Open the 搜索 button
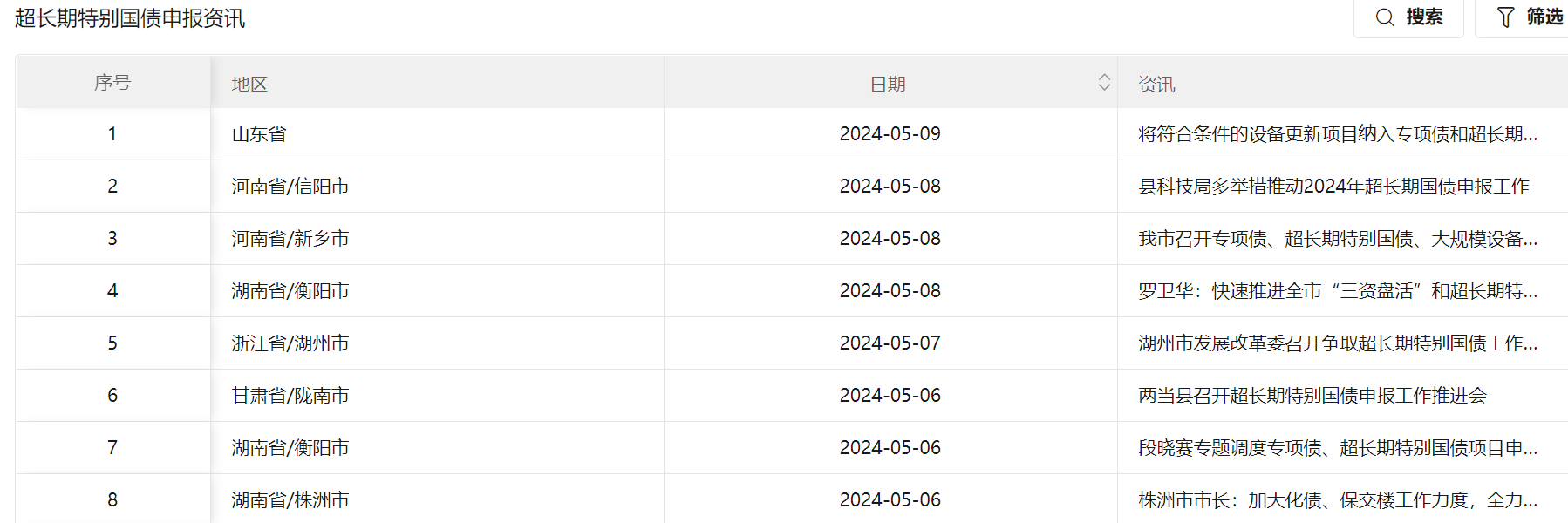The width and height of the screenshot is (1568, 523). (1408, 17)
